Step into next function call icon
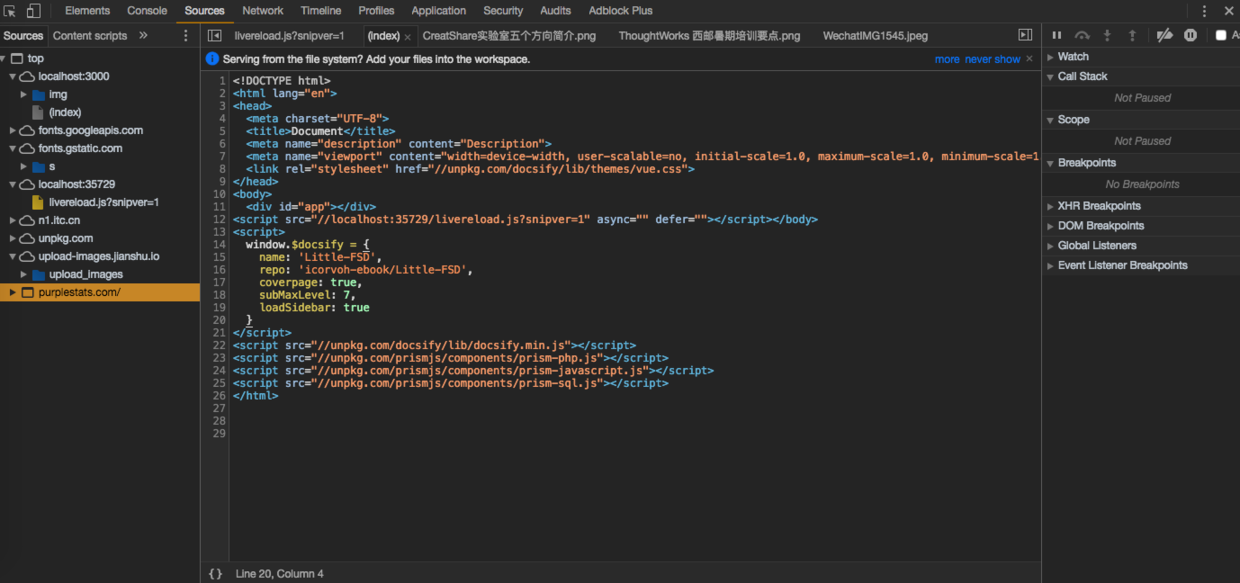This screenshot has height=583, width=1240. (x=1107, y=35)
